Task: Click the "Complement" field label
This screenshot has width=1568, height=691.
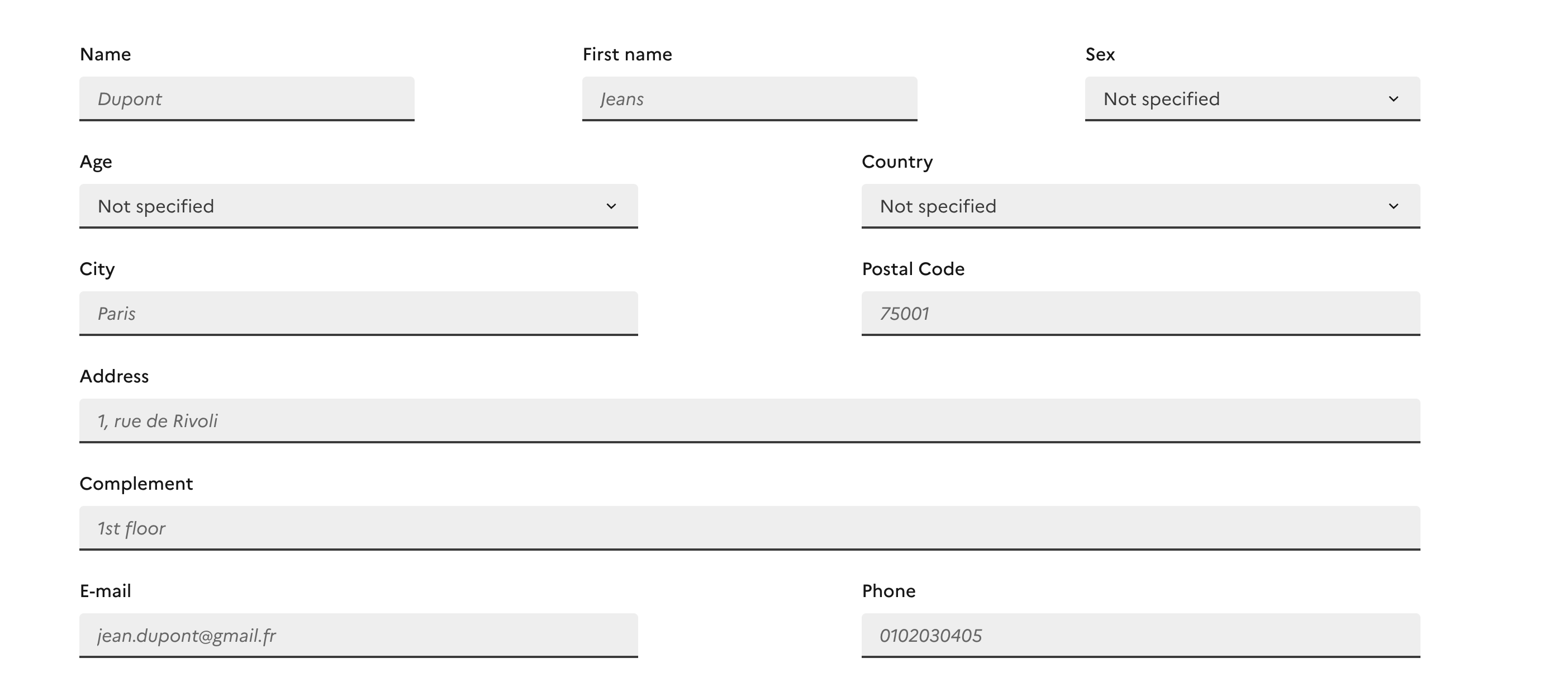Action: click(x=136, y=484)
